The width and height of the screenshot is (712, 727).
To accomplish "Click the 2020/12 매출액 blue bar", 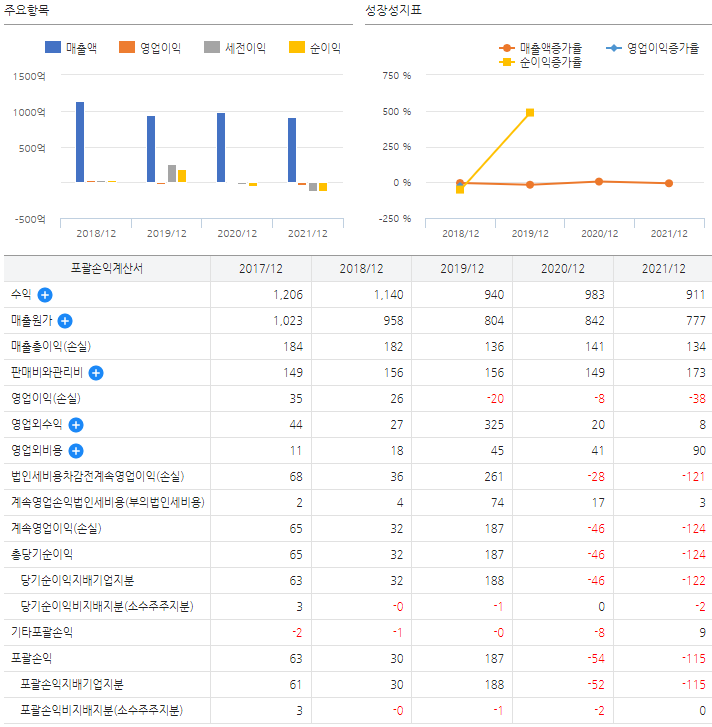I will pyautogui.click(x=221, y=147).
